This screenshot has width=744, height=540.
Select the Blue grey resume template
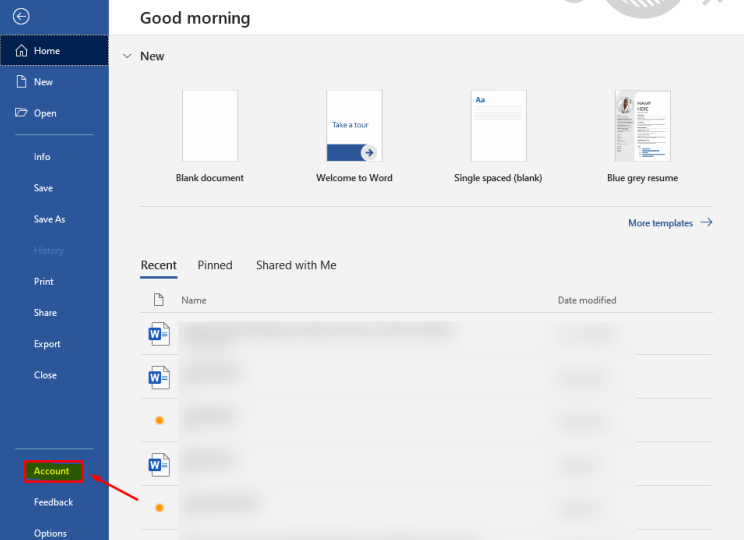point(642,126)
